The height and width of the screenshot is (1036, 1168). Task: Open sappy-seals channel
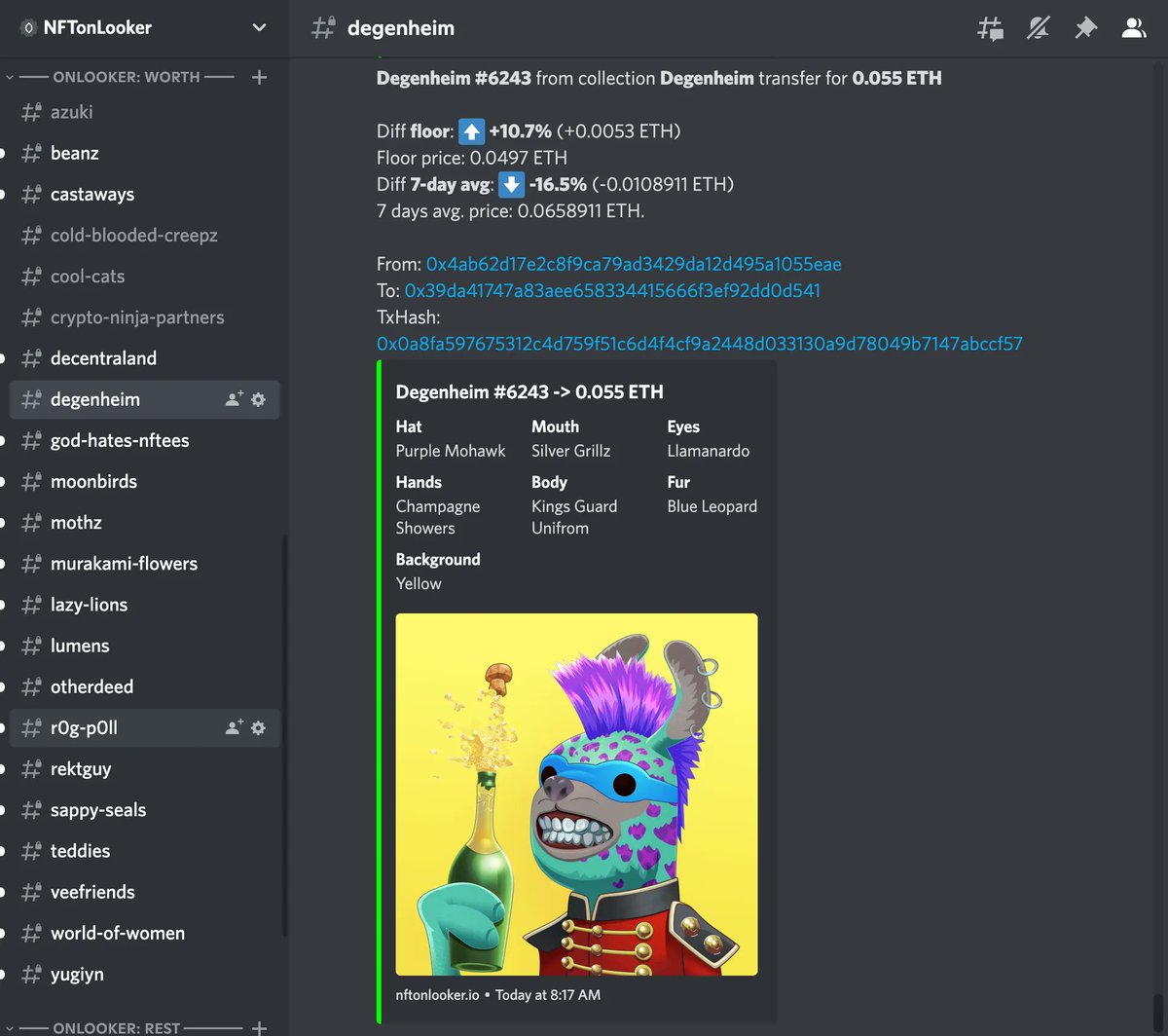point(144,809)
